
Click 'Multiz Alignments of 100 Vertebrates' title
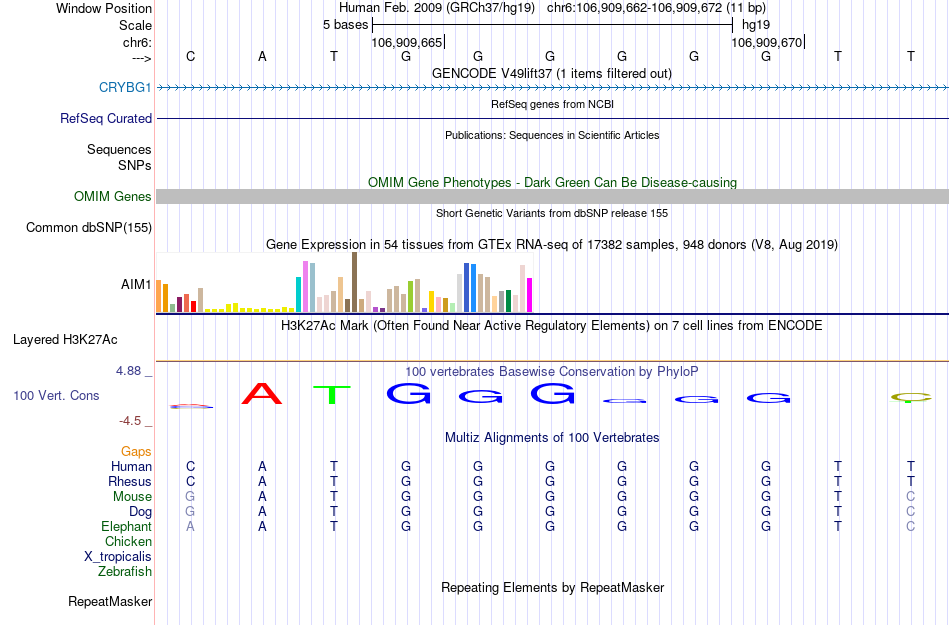[x=552, y=438]
